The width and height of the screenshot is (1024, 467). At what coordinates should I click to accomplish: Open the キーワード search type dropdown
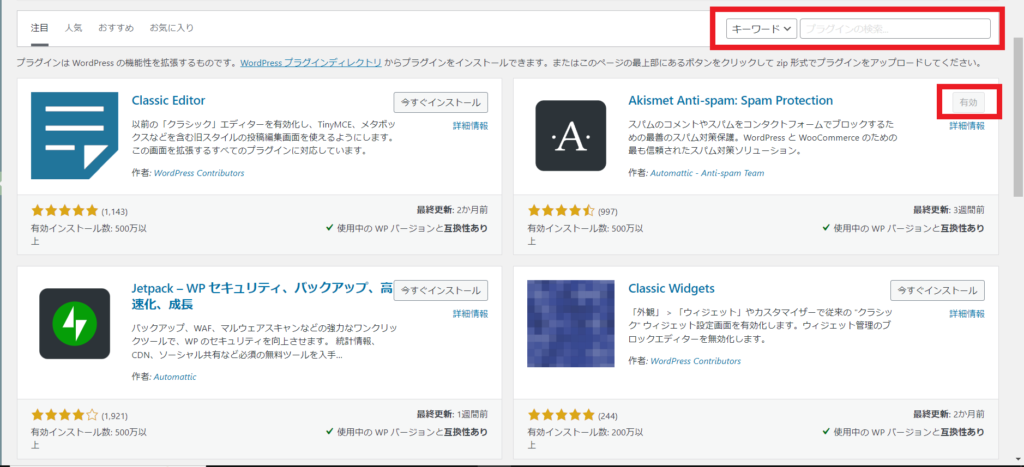[761, 29]
